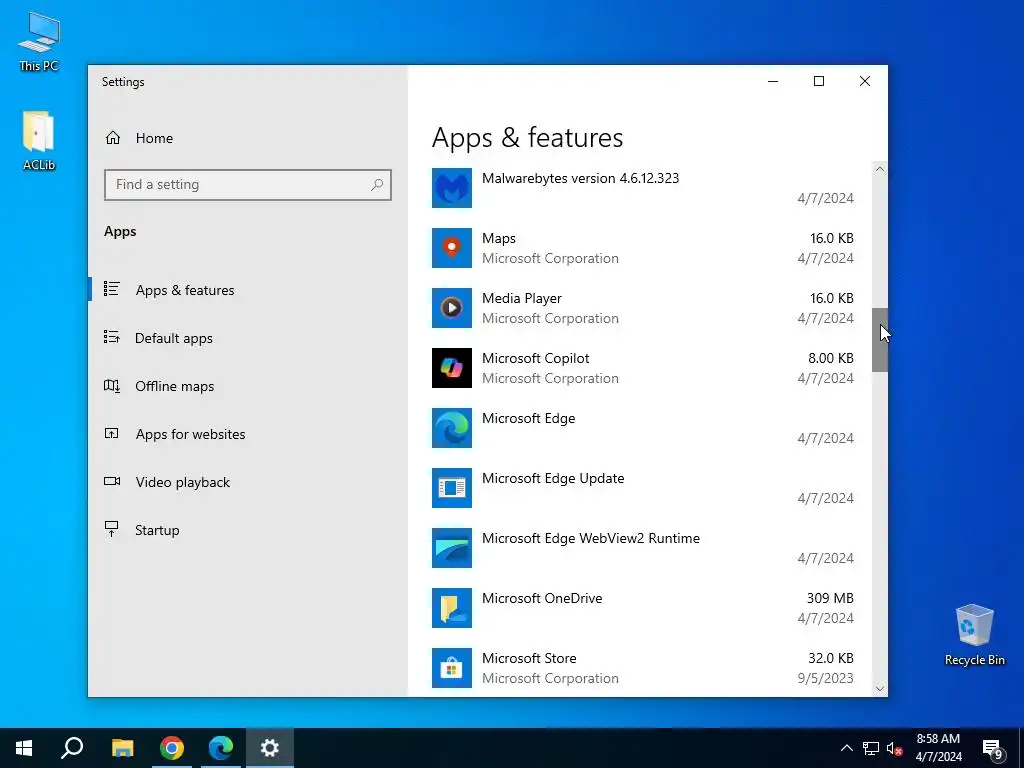
Task: Click the Video playback camera icon
Action: (x=112, y=481)
